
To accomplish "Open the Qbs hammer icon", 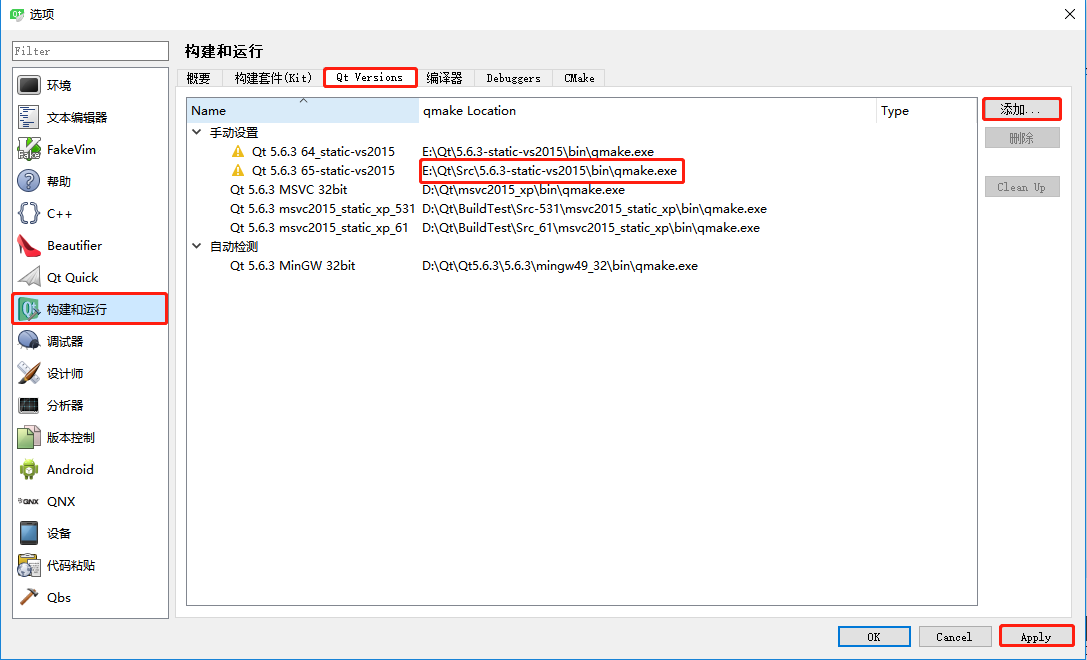I will click(29, 597).
